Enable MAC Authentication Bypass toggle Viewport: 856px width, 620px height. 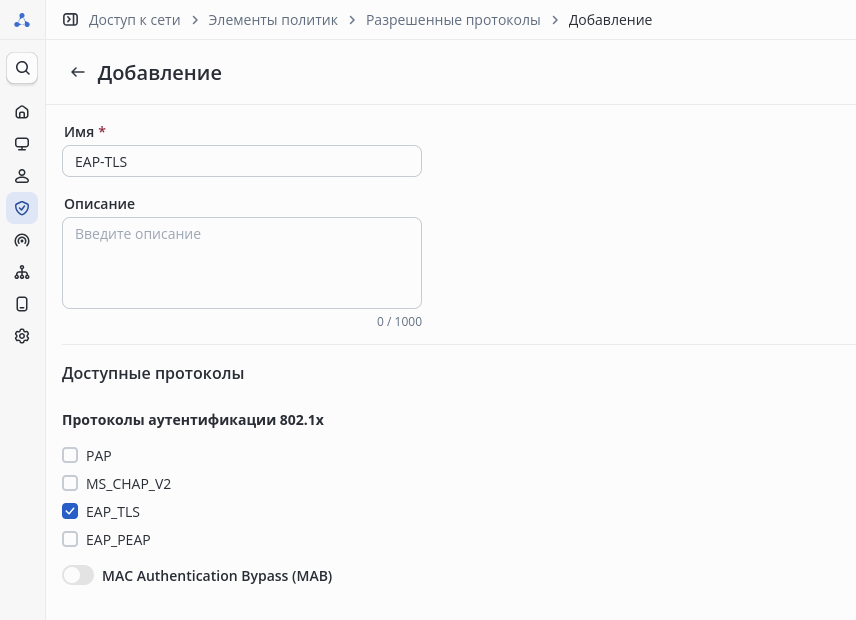click(78, 576)
